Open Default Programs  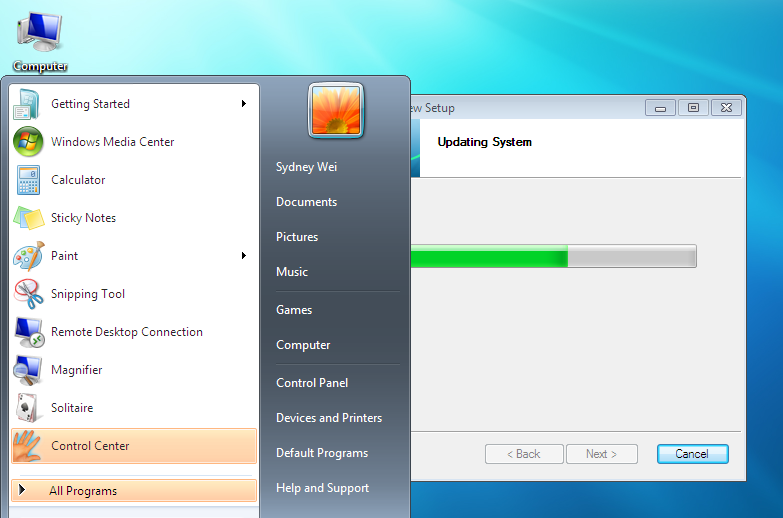(x=322, y=453)
